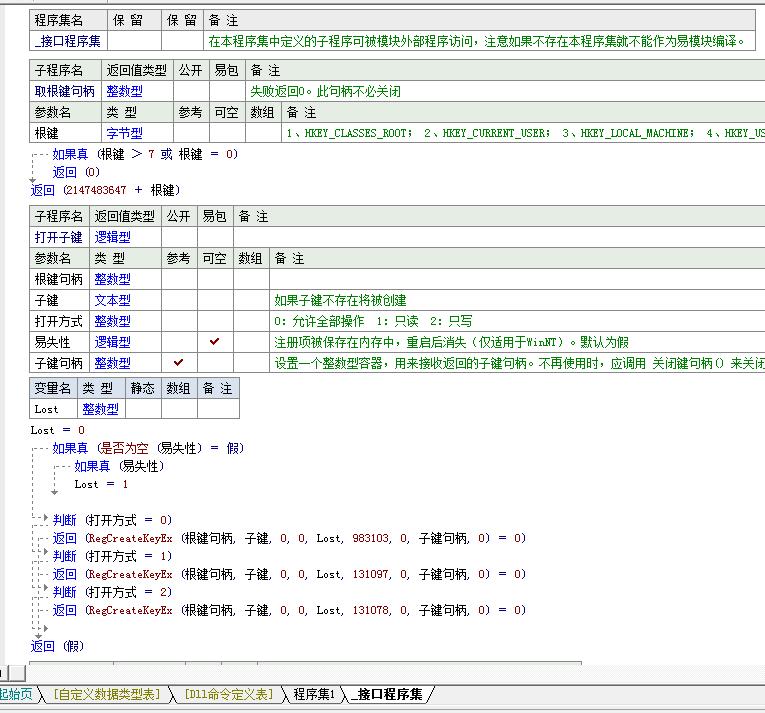765x713 pixels.
Task: Click the remark 0: 允许全部操作 1: 只读 2: 只写
Action: (x=373, y=321)
